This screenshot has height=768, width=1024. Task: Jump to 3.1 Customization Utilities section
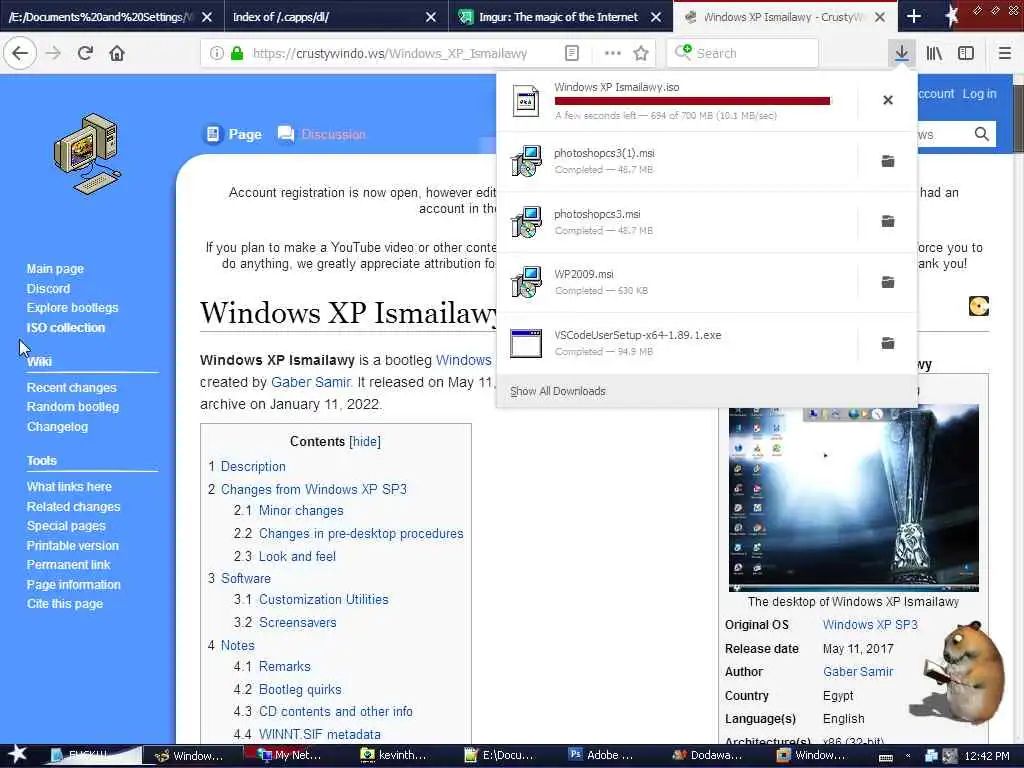tap(323, 600)
